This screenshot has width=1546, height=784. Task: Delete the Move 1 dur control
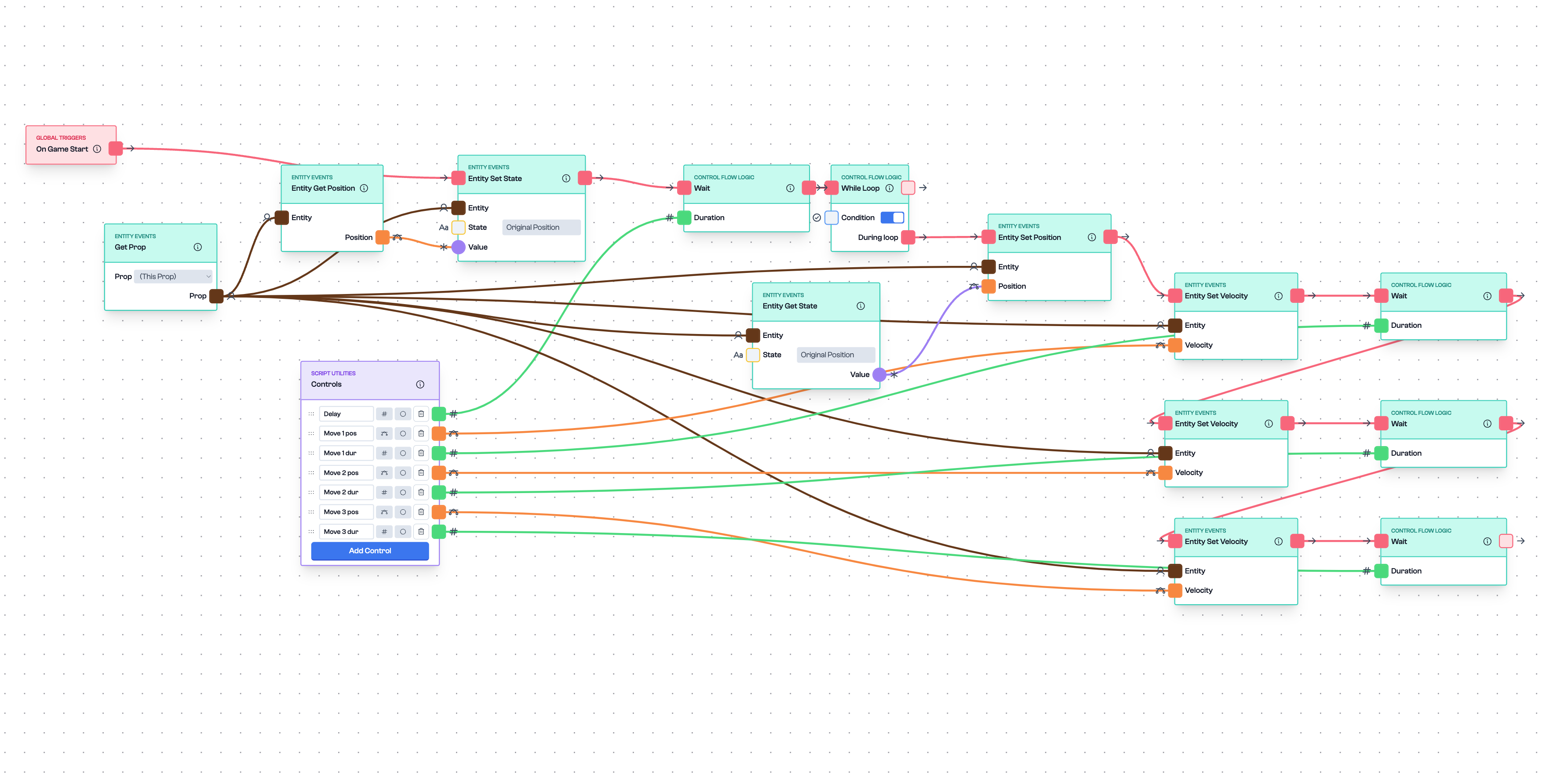pyautogui.click(x=421, y=454)
